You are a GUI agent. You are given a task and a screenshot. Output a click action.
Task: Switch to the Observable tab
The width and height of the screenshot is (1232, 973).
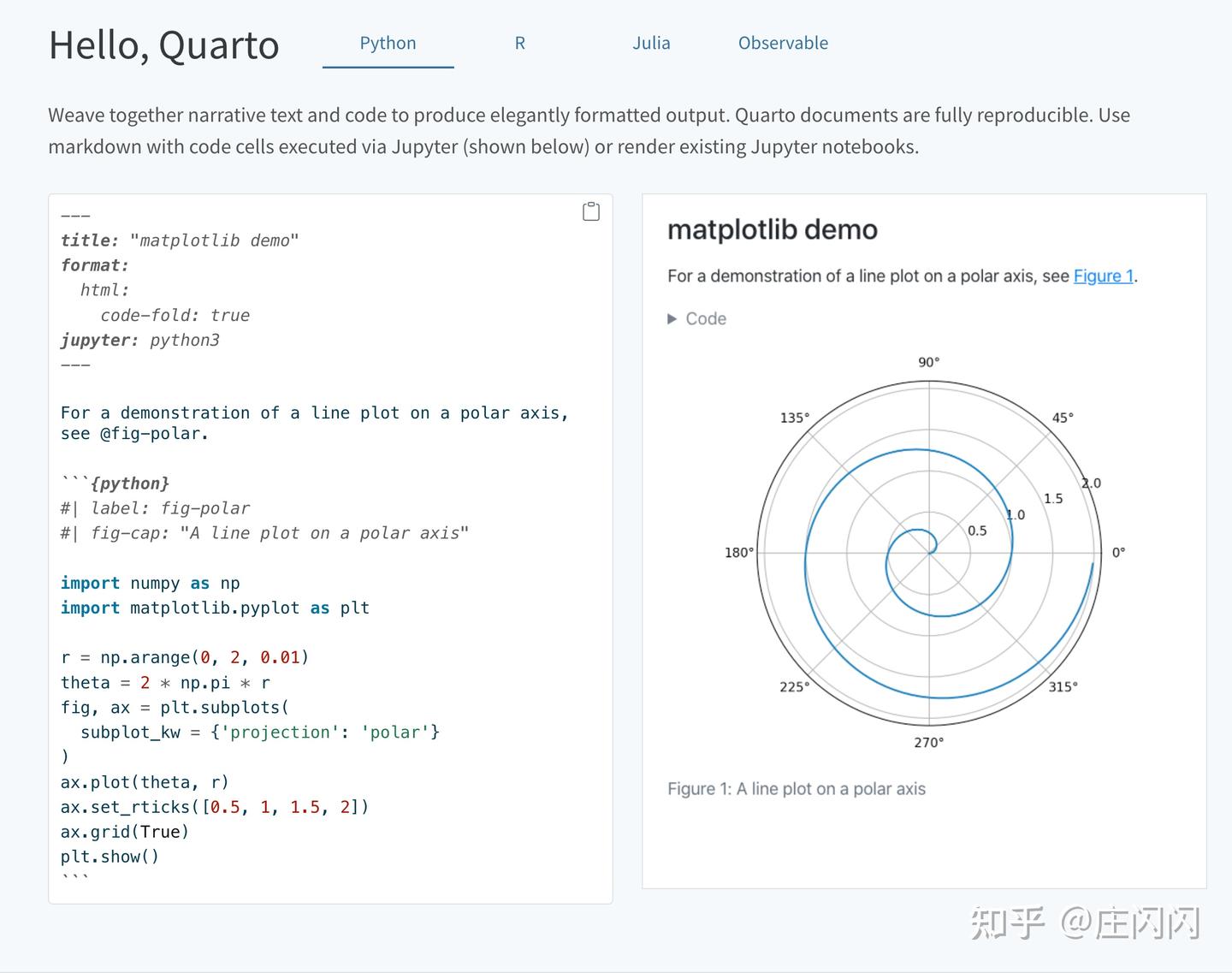tap(782, 43)
